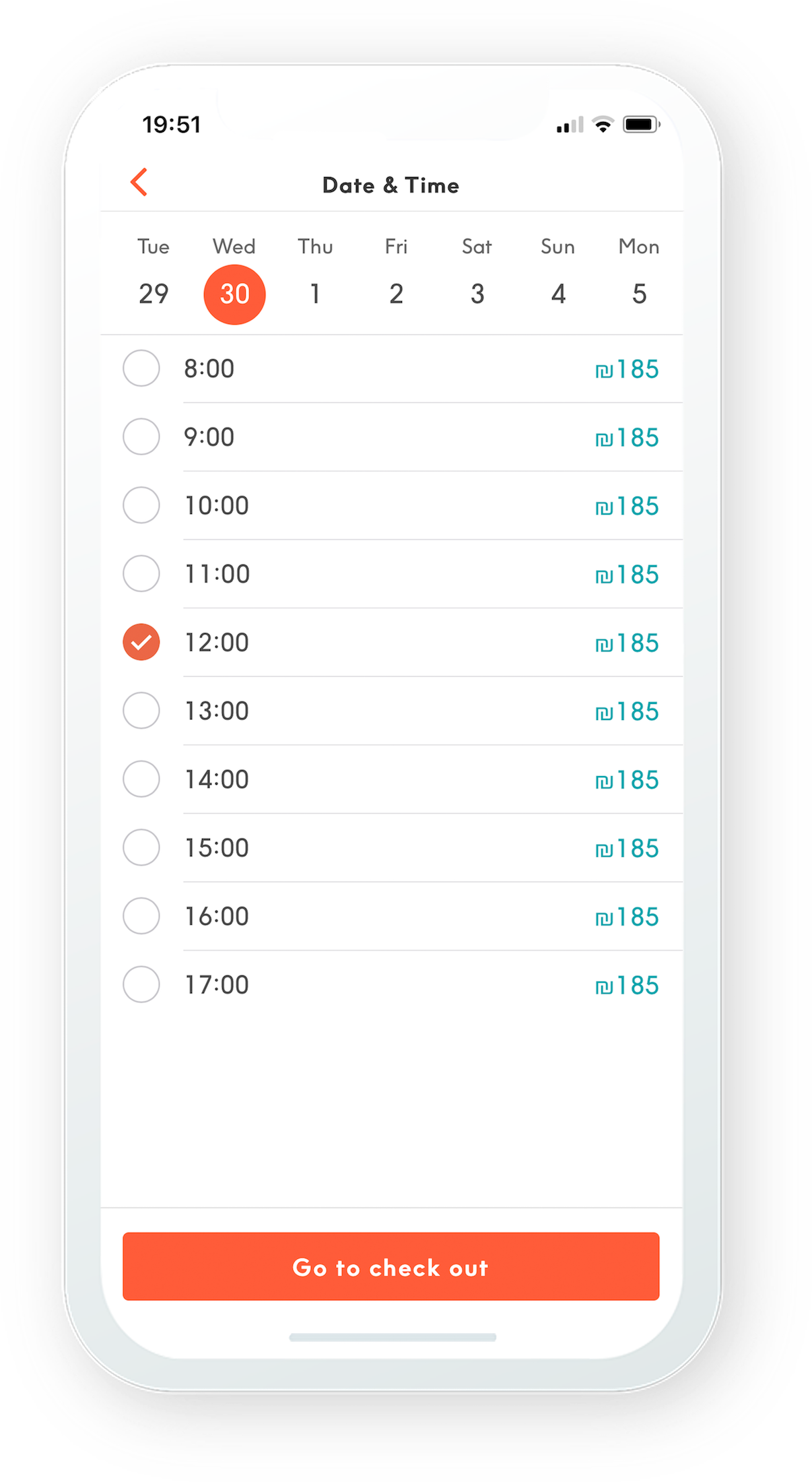The height and width of the screenshot is (1482, 812).
Task: Tap the 13:00 time label
Action: coord(217,711)
